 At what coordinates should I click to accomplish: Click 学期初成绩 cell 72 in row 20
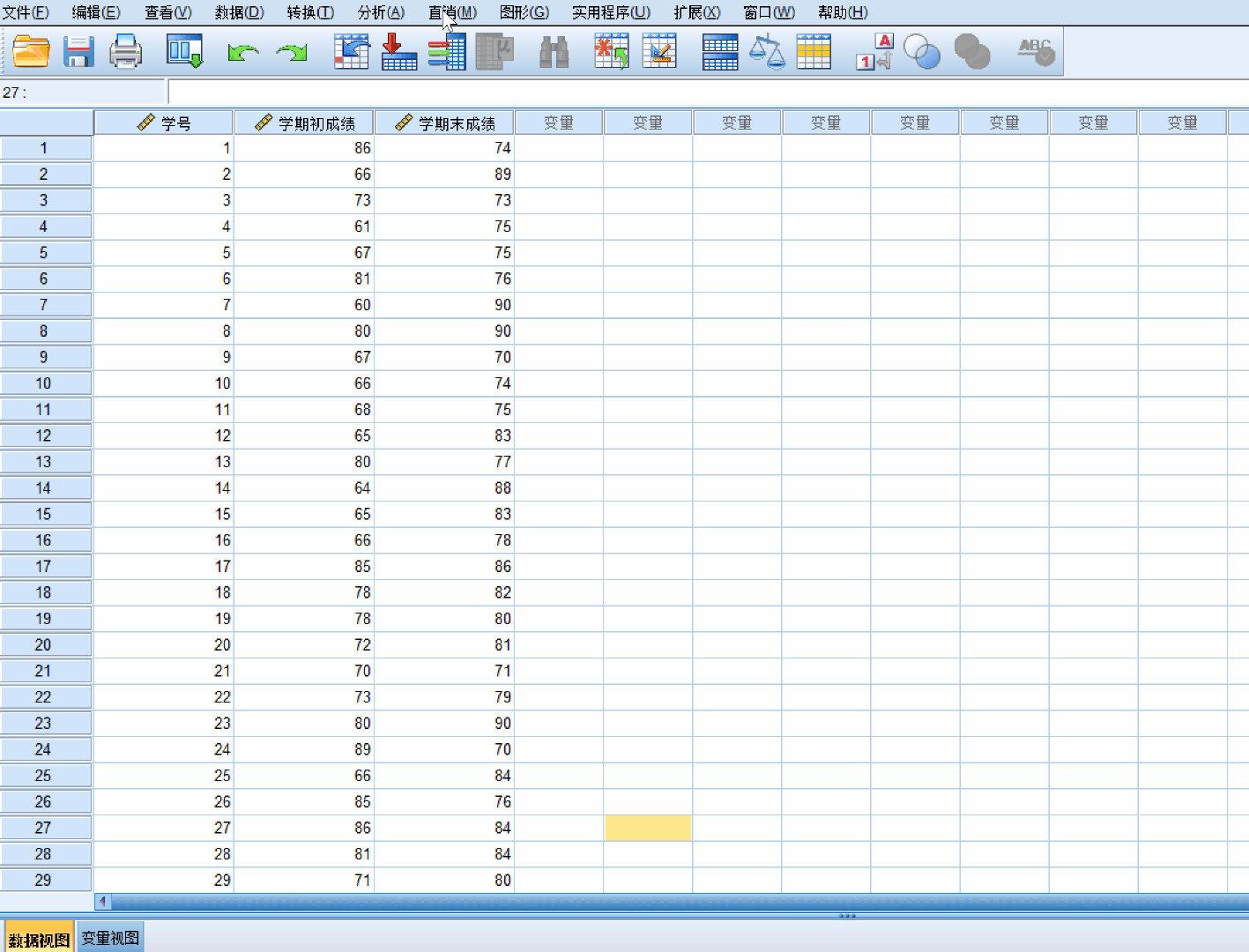point(304,645)
